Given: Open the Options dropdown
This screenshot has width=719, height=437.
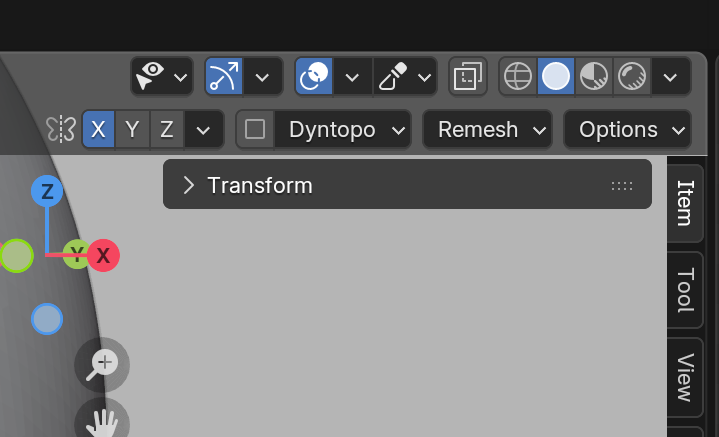Looking at the screenshot, I should (627, 129).
